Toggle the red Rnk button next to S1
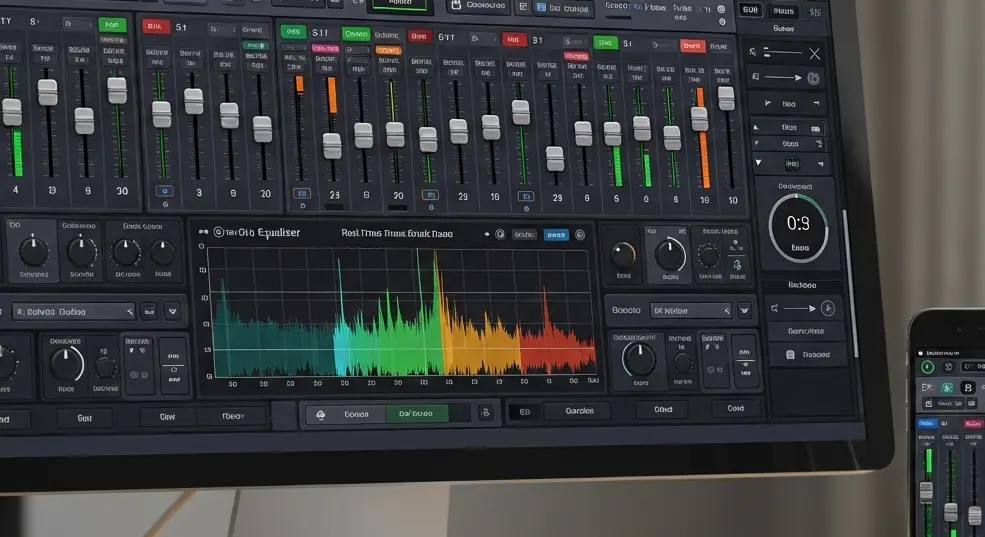Image resolution: width=985 pixels, height=537 pixels. tap(155, 26)
